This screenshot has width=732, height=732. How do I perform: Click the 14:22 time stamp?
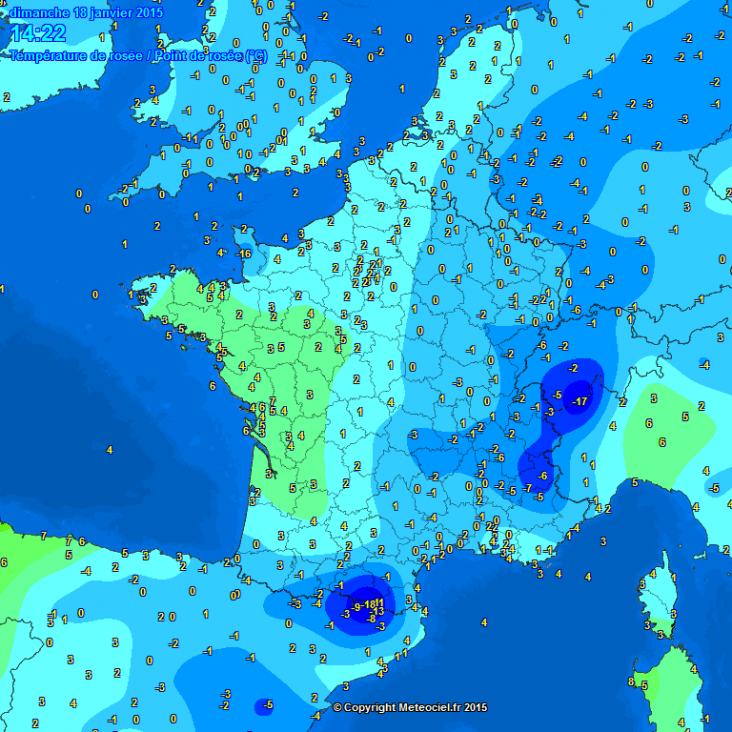tap(38, 34)
